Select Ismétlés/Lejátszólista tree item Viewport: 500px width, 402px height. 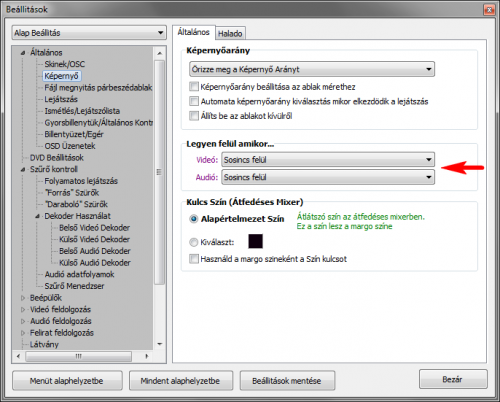pyautogui.click(x=82, y=111)
